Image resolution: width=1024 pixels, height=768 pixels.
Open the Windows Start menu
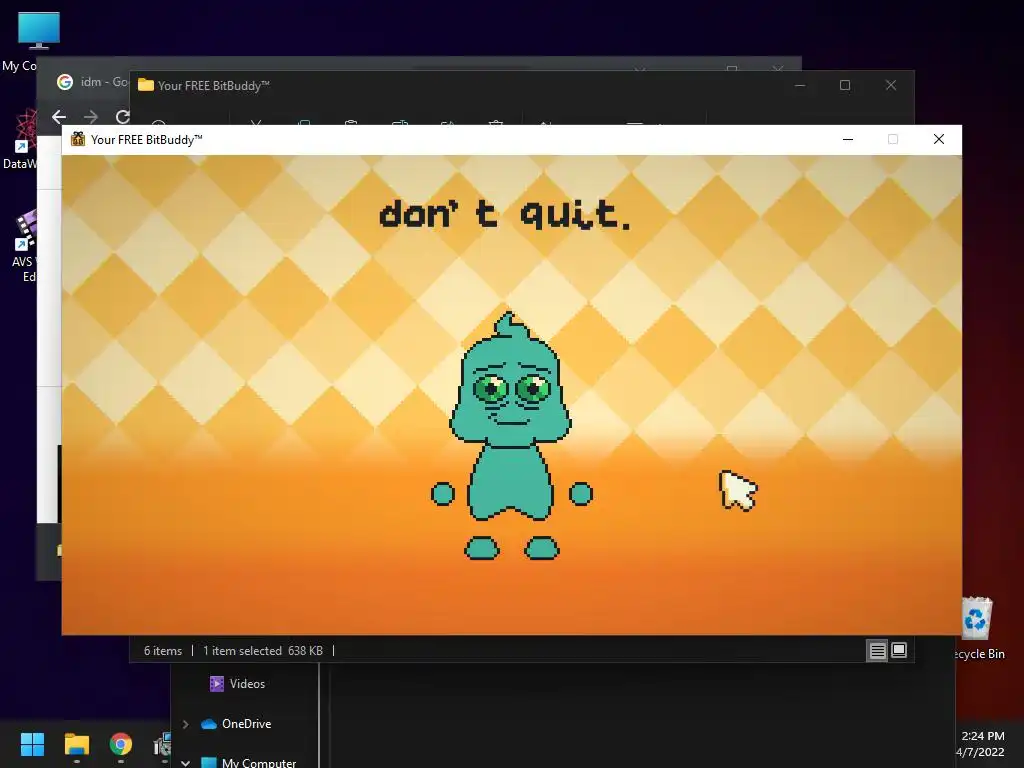pyautogui.click(x=32, y=744)
